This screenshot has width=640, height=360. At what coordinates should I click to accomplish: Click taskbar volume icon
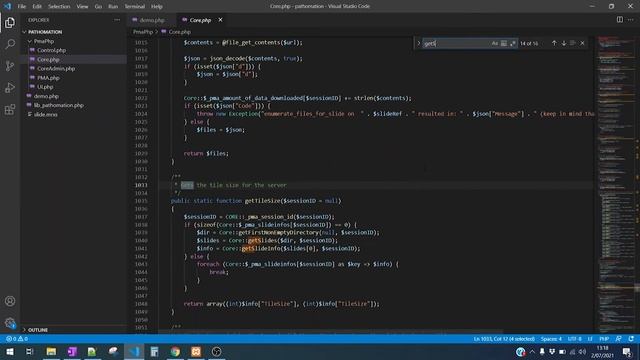pos(582,351)
